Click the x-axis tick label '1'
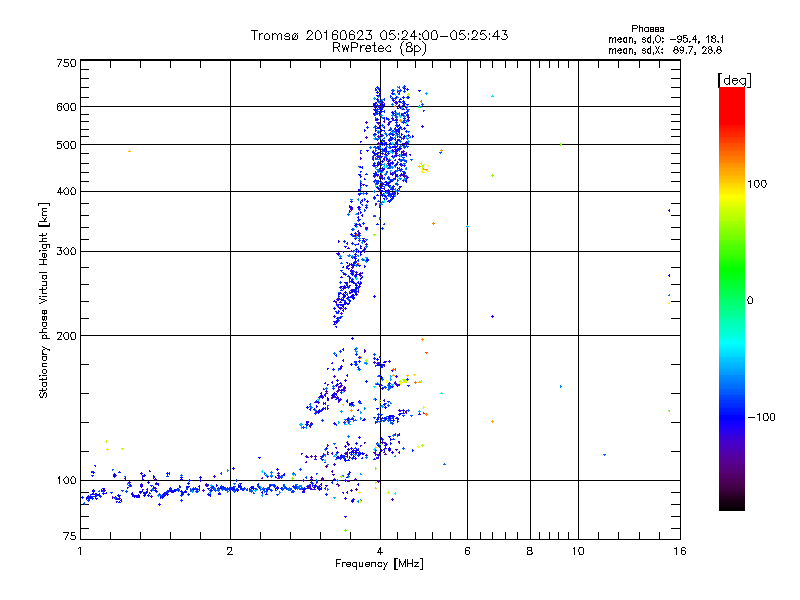This screenshot has height=600, width=800. tap(80, 551)
